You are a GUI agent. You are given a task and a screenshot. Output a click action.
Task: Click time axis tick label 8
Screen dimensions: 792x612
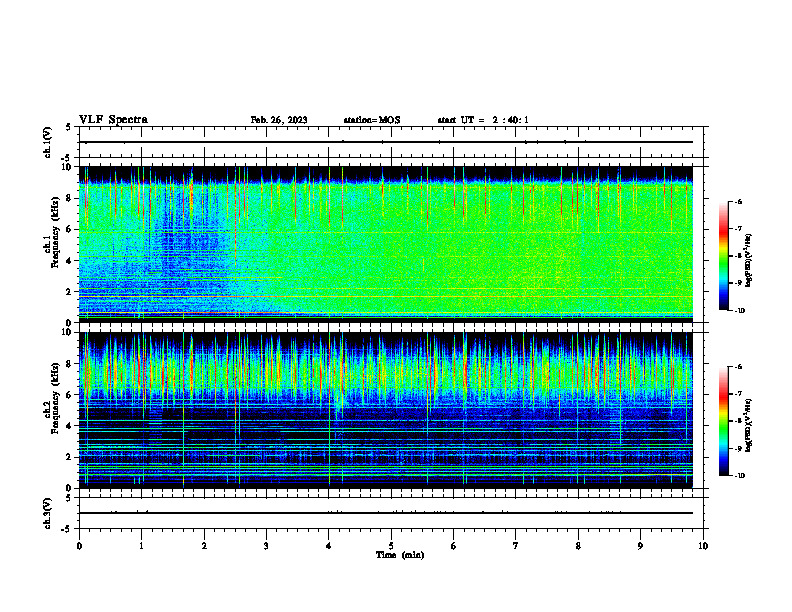578,546
